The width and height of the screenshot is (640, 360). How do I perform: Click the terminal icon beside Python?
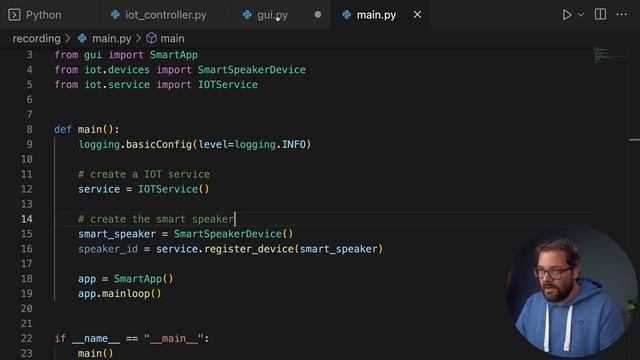click(x=14, y=15)
